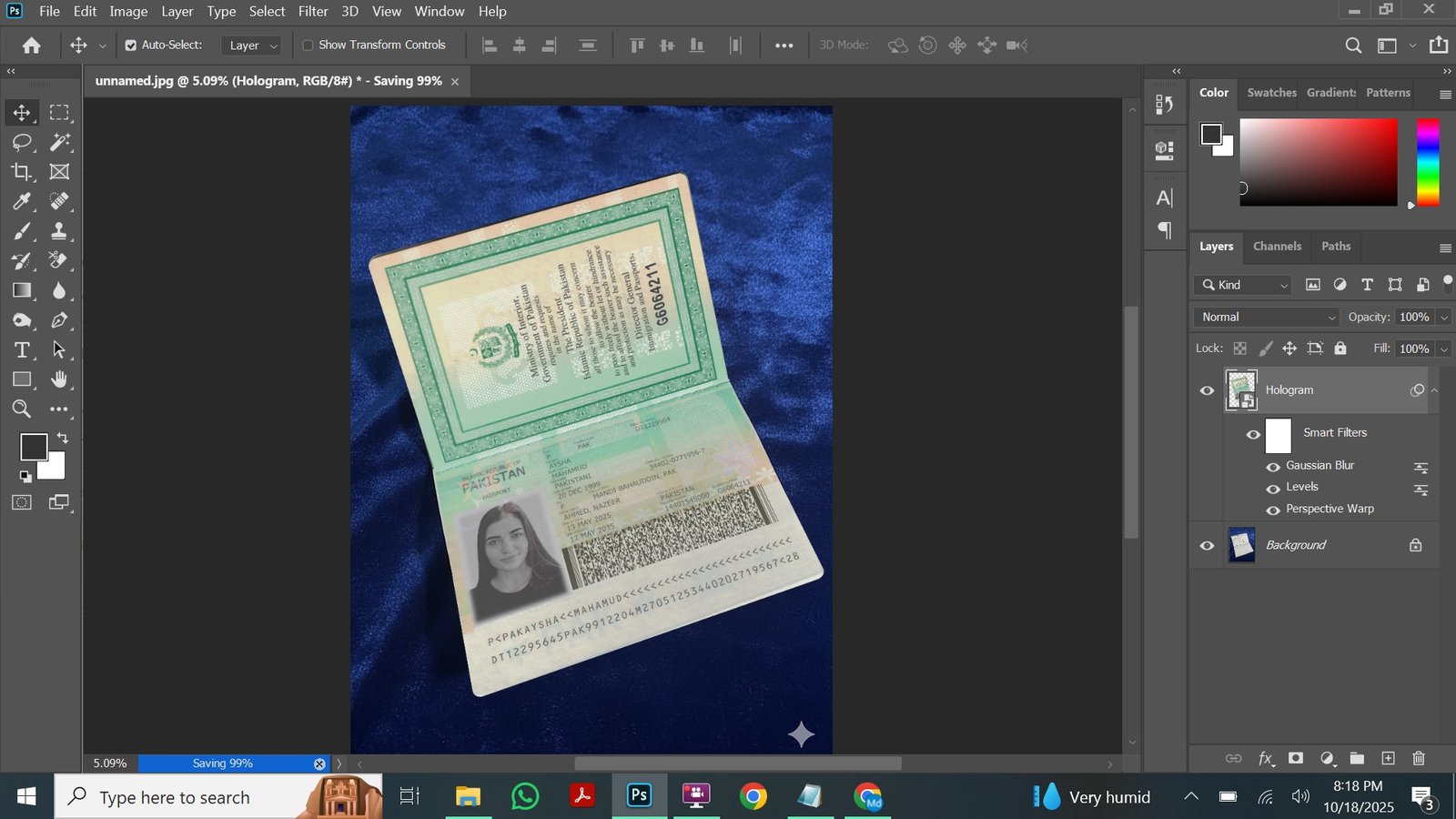Switch to the Channels tab

coord(1277,247)
